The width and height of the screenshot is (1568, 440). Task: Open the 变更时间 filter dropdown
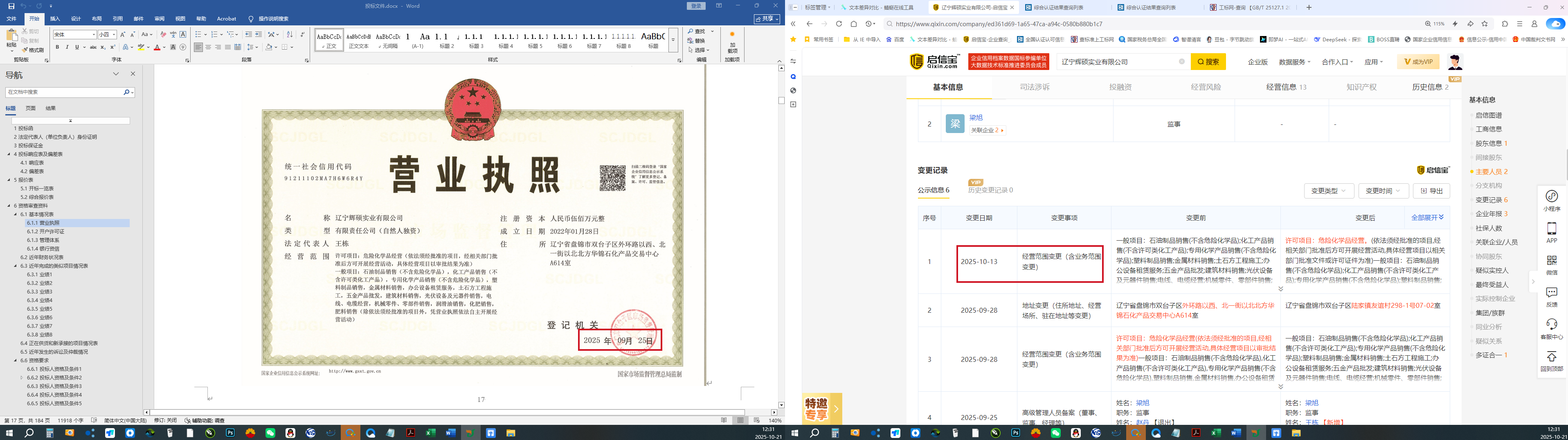(x=1383, y=191)
